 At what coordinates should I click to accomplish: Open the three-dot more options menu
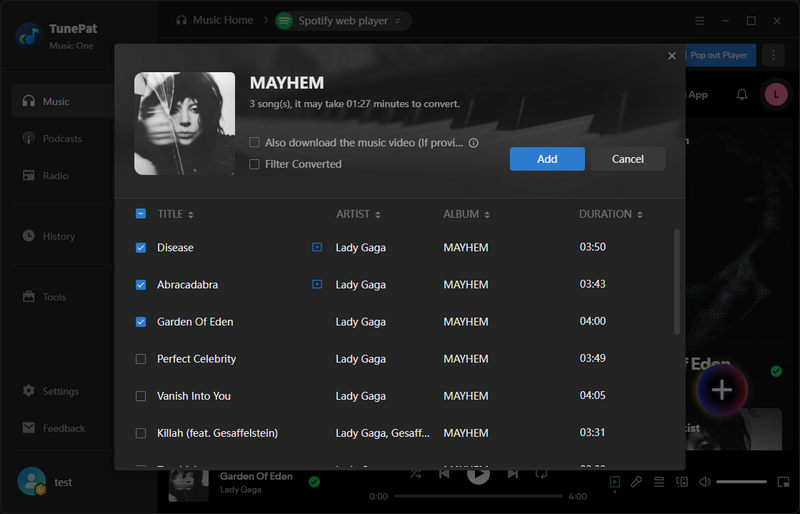coord(773,55)
